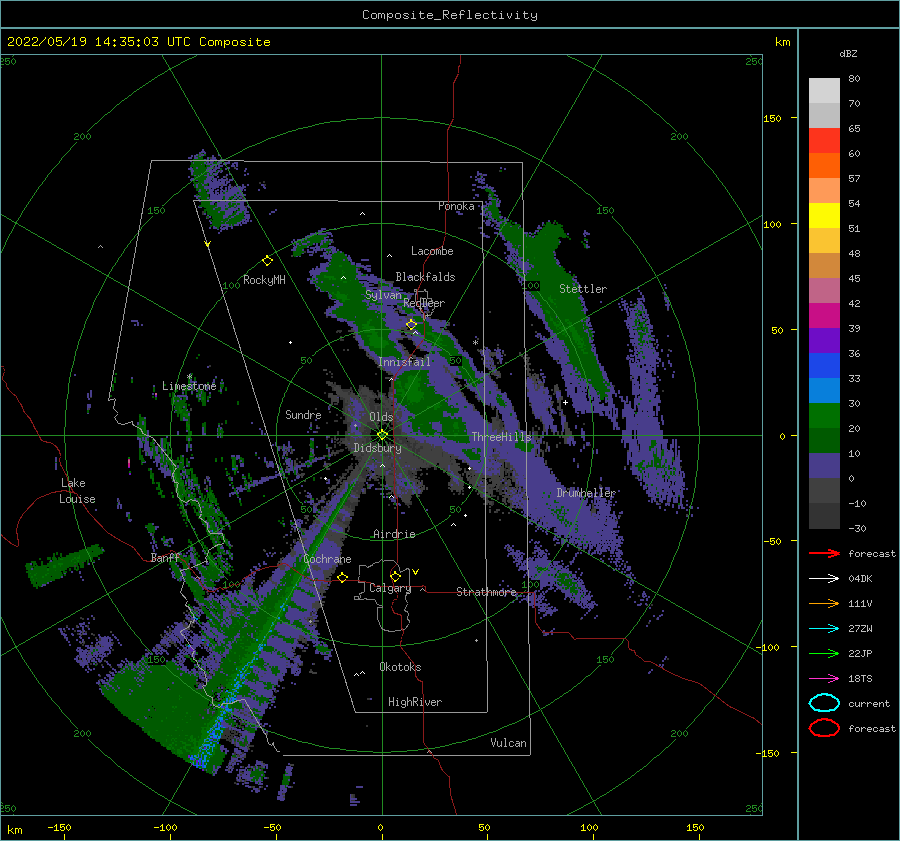Click the Okotoks label

pos(400,667)
